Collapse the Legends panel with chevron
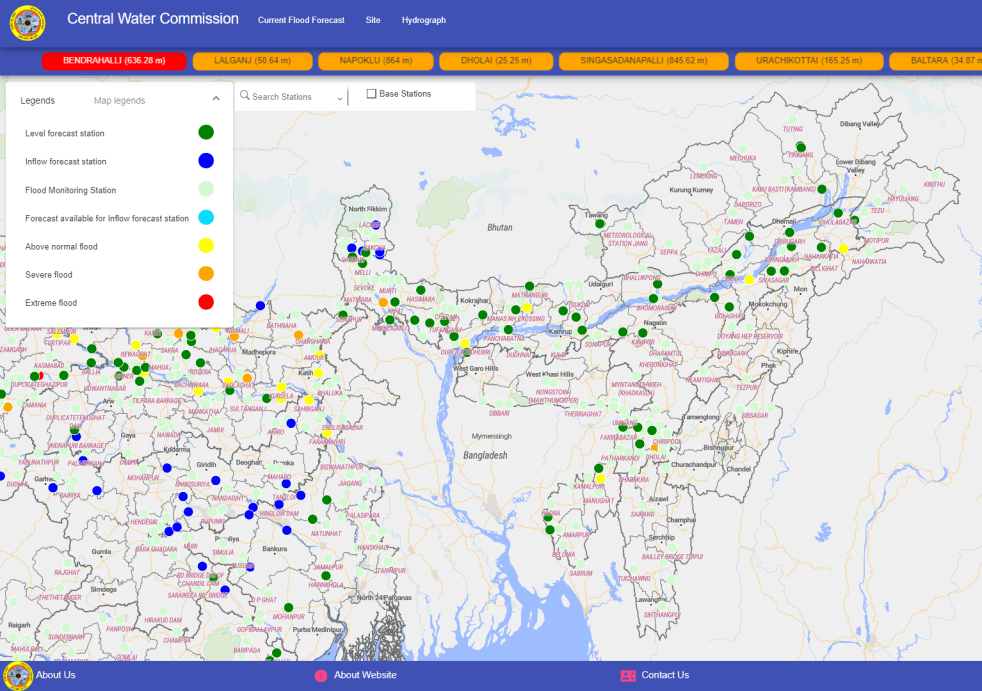 coord(216,99)
